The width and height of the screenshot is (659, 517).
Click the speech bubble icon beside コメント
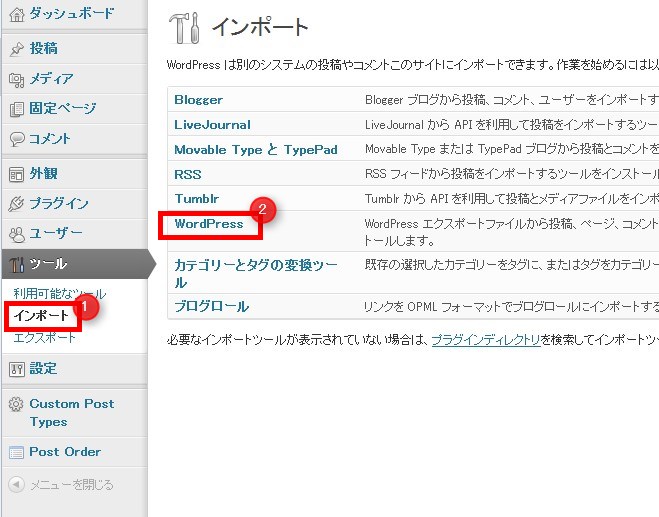coord(17,139)
